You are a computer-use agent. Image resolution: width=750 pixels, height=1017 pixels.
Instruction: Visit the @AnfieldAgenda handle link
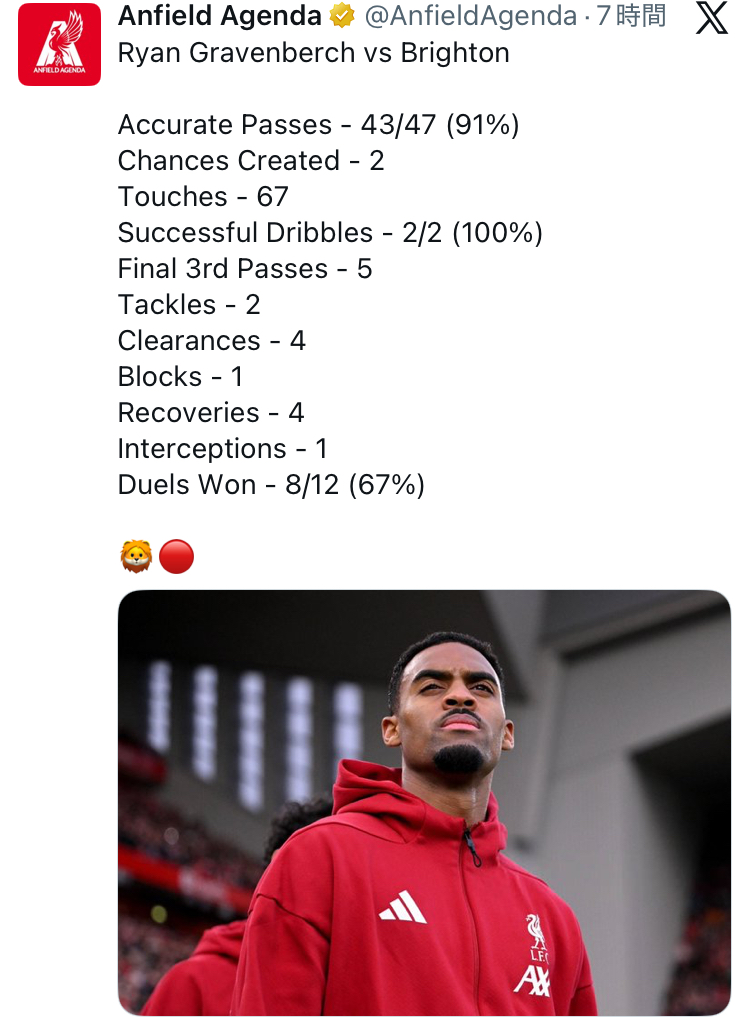pos(469,16)
